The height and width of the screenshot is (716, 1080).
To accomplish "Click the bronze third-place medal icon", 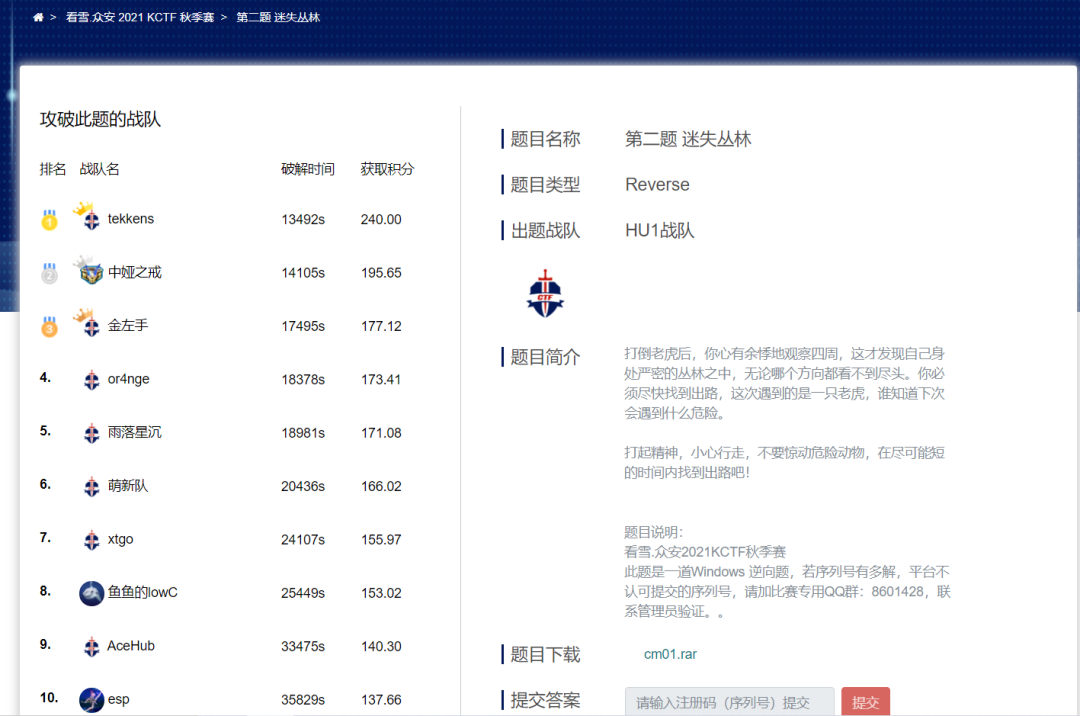I will 49,326.
